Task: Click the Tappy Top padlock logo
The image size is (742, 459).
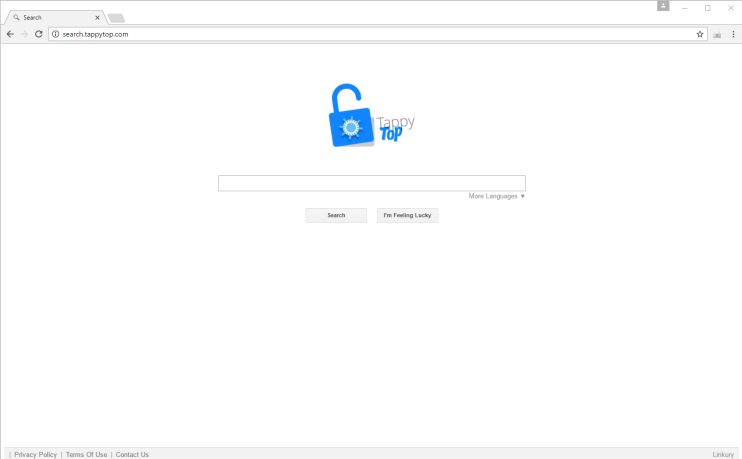Action: tap(371, 115)
